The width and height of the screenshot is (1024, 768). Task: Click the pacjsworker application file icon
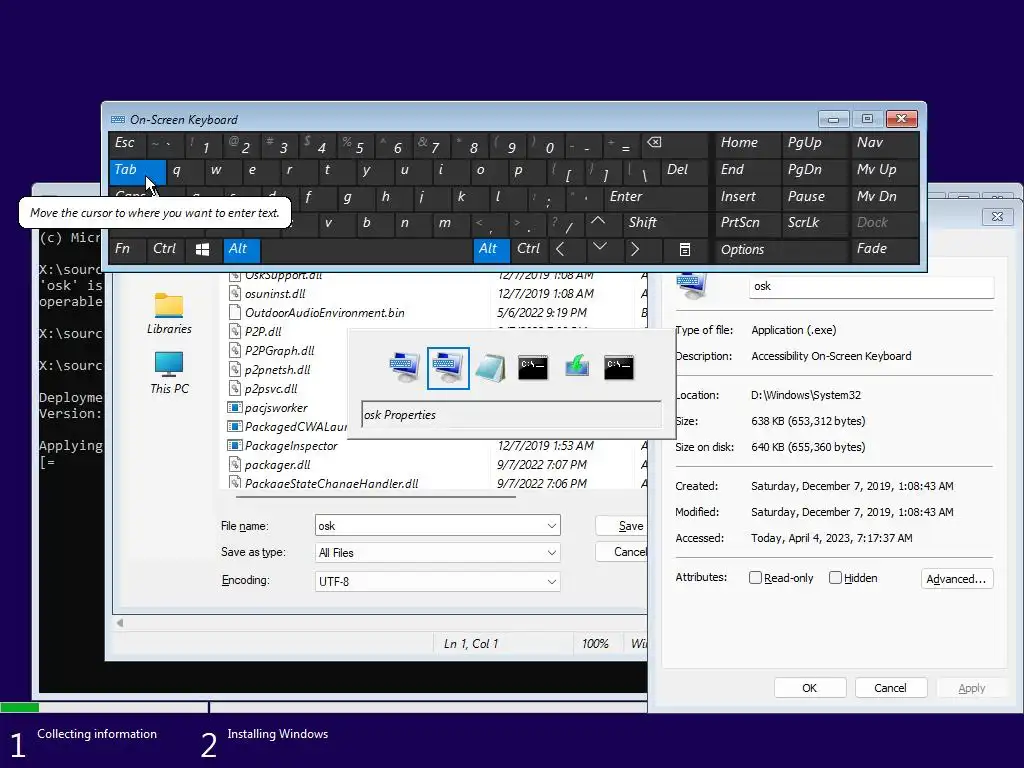point(234,408)
